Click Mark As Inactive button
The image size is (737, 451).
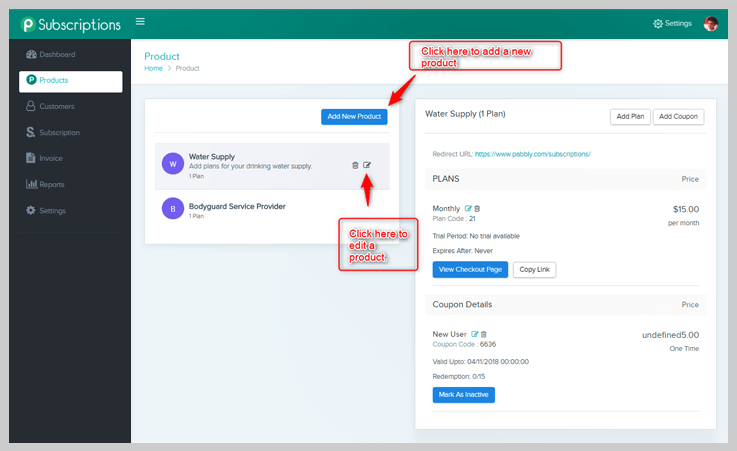463,395
